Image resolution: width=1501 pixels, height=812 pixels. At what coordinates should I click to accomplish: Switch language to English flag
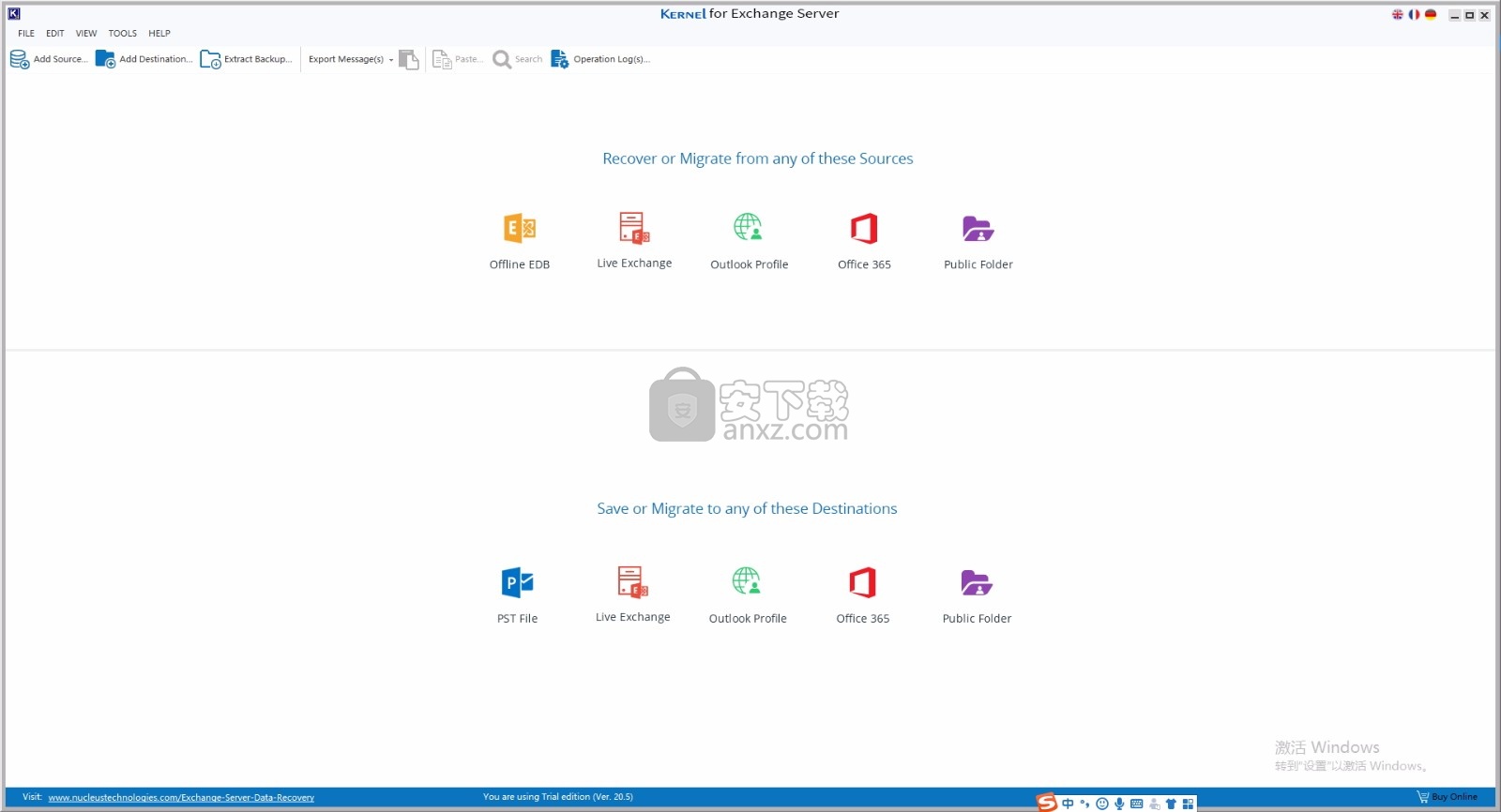1398,14
